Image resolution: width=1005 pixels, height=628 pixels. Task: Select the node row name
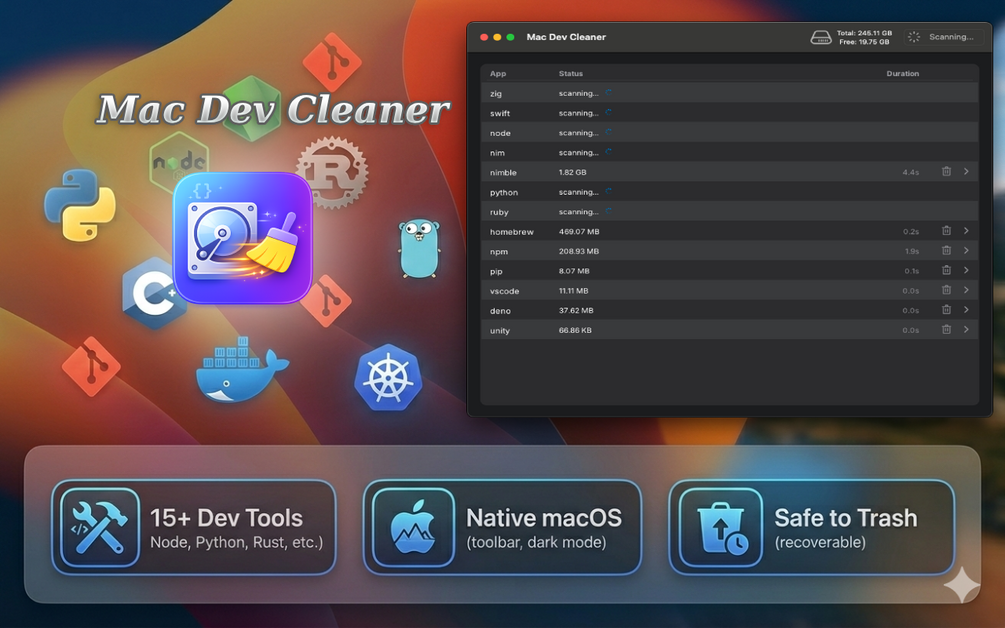point(501,133)
